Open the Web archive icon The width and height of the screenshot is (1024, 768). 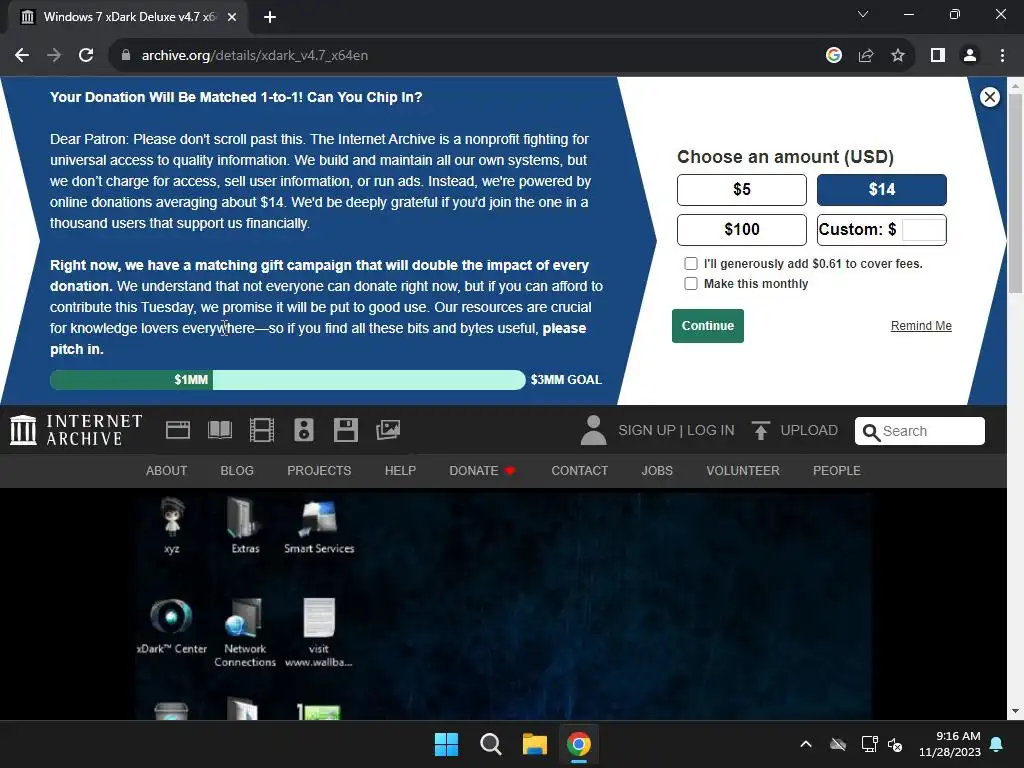178,430
